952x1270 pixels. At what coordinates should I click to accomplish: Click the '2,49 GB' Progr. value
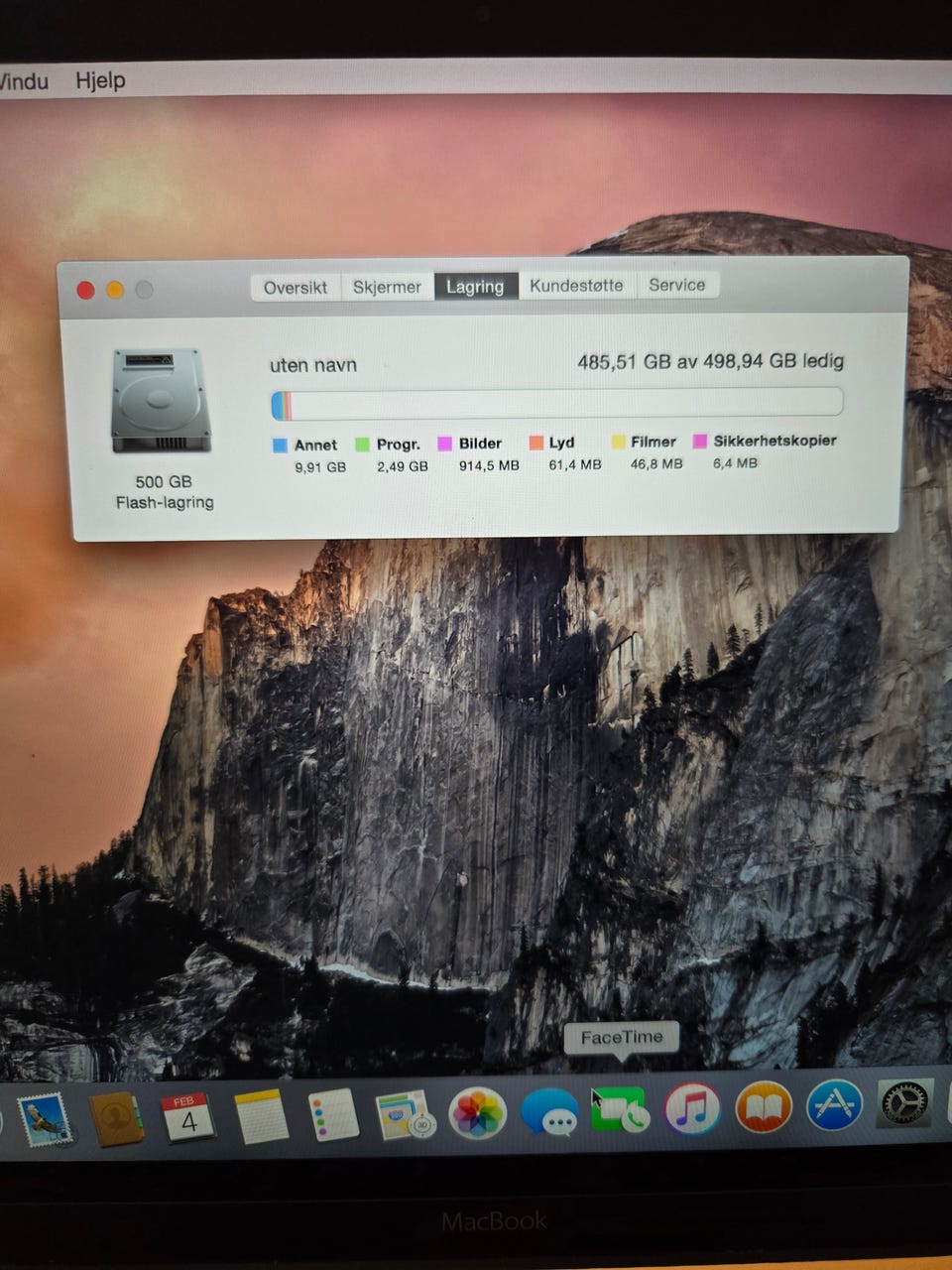403,465
